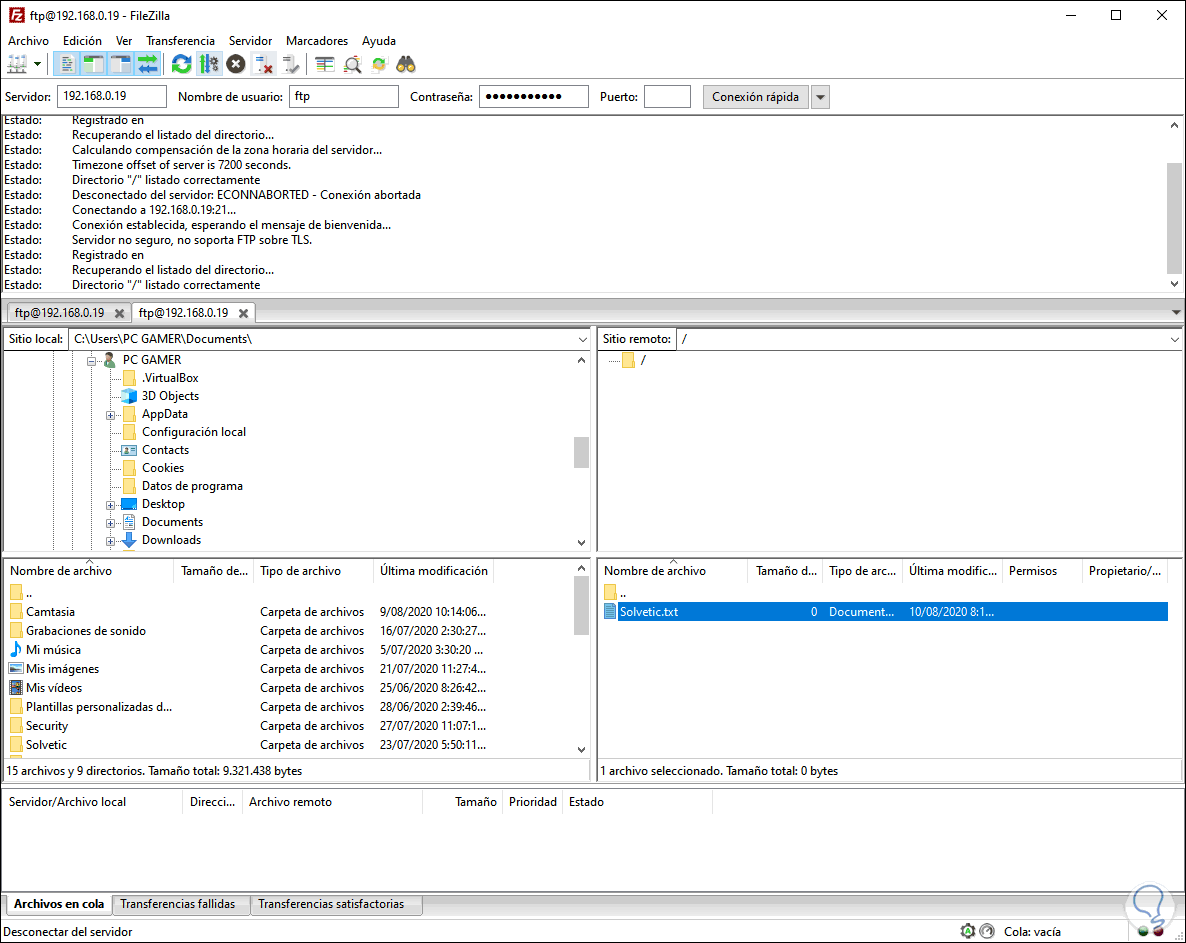This screenshot has height=943, width=1186.
Task: Focus the Servidor input field
Action: [111, 96]
